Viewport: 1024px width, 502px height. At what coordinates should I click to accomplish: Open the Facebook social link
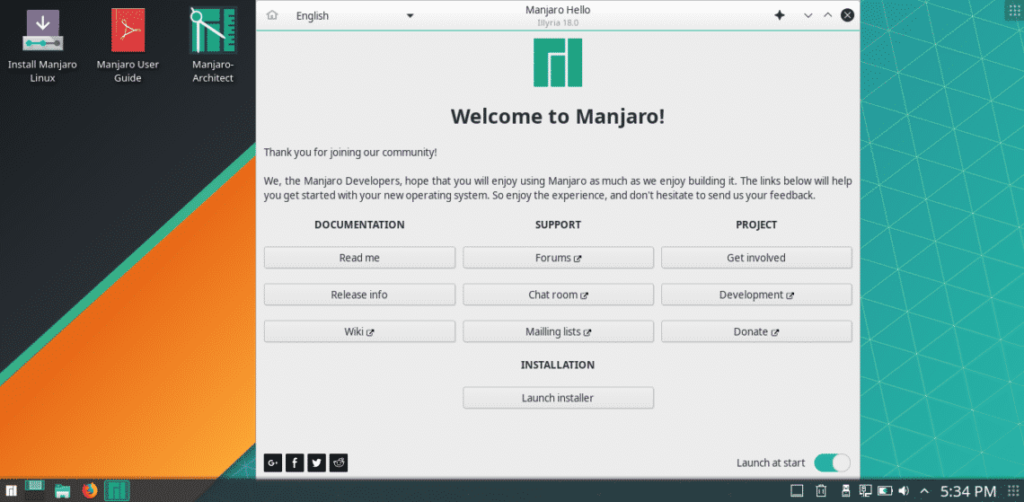tap(295, 463)
